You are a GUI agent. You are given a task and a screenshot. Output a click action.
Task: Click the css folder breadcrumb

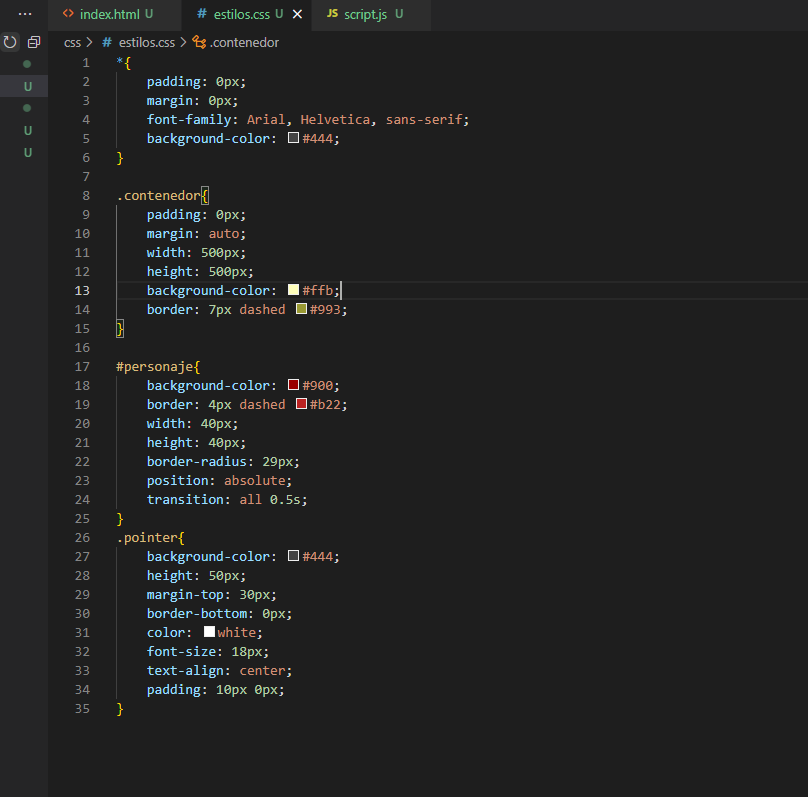(72, 43)
